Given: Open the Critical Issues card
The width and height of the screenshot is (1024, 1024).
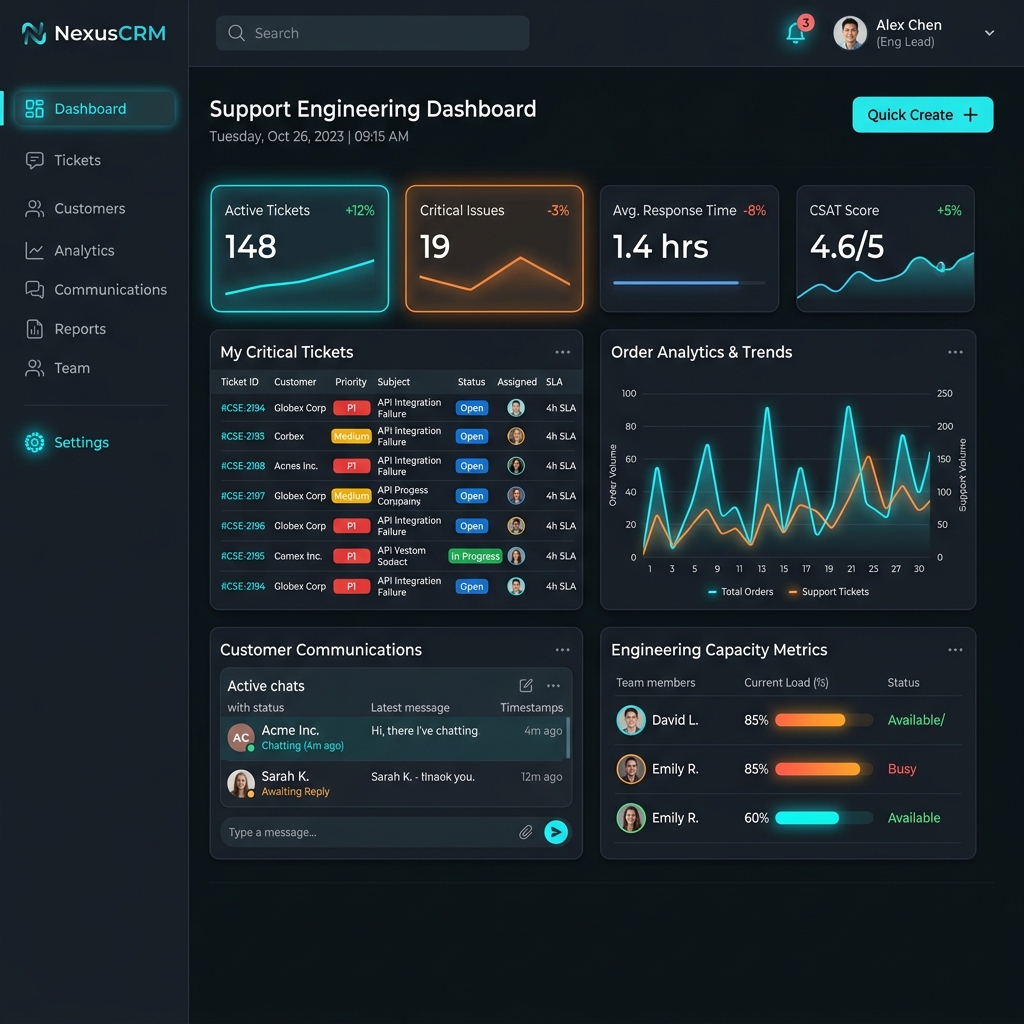Looking at the screenshot, I should click(494, 248).
